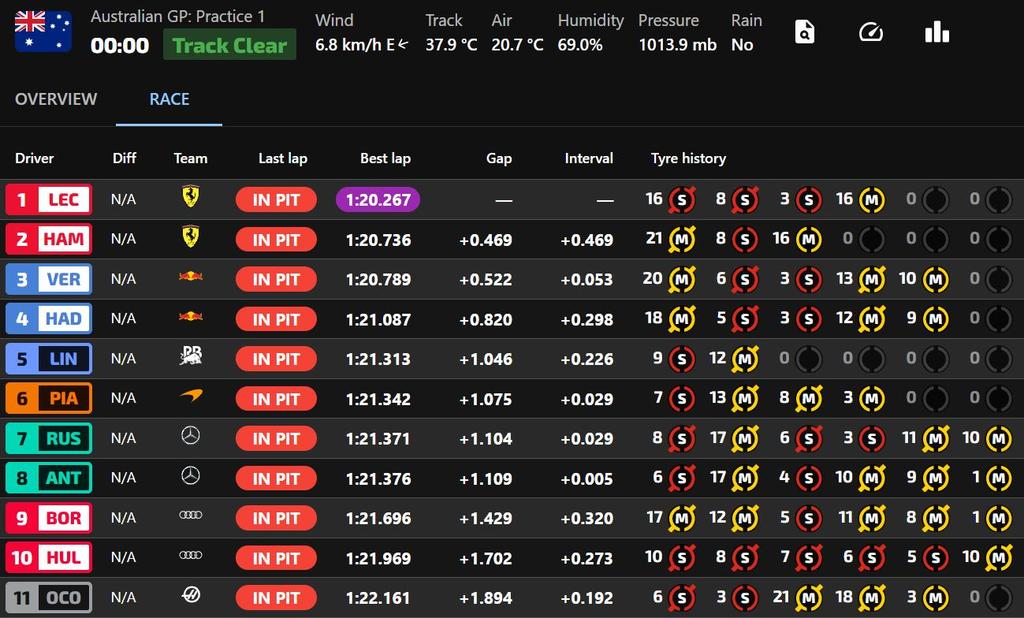1024x618 pixels.
Task: Click the Red Bull logo in VER row
Action: 191,276
